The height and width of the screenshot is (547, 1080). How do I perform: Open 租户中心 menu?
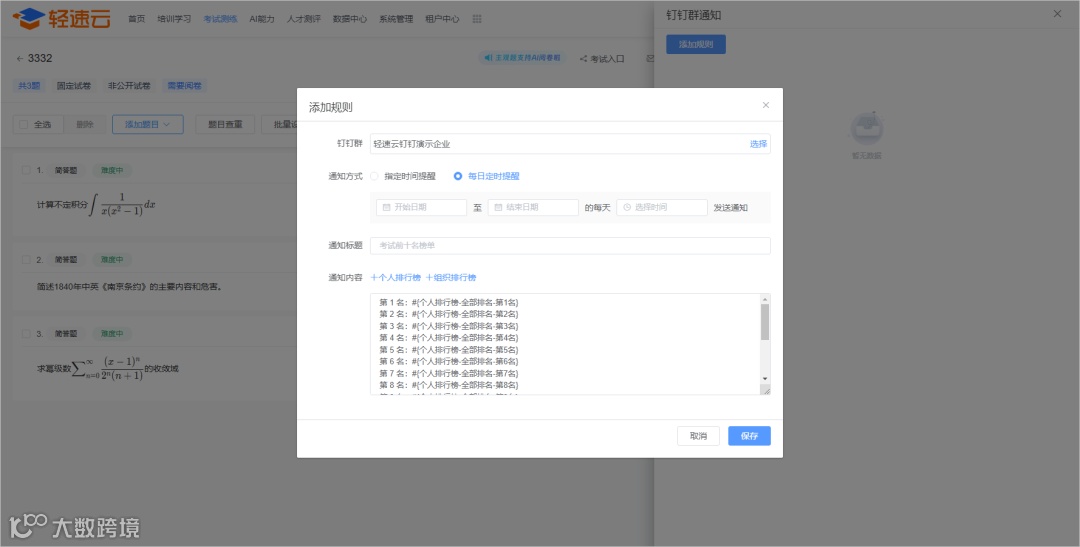[x=442, y=19]
